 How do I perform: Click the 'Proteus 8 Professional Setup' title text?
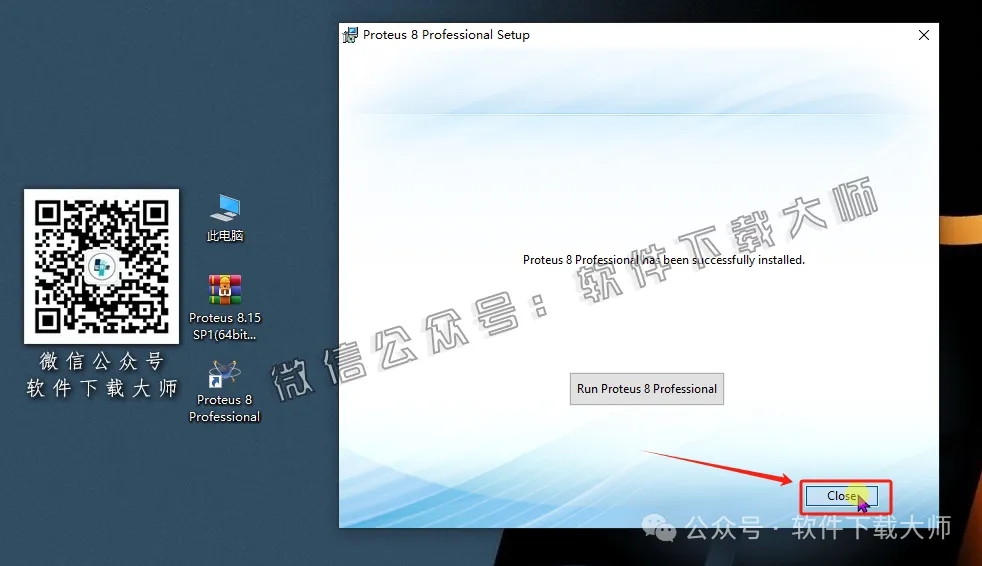pos(446,35)
